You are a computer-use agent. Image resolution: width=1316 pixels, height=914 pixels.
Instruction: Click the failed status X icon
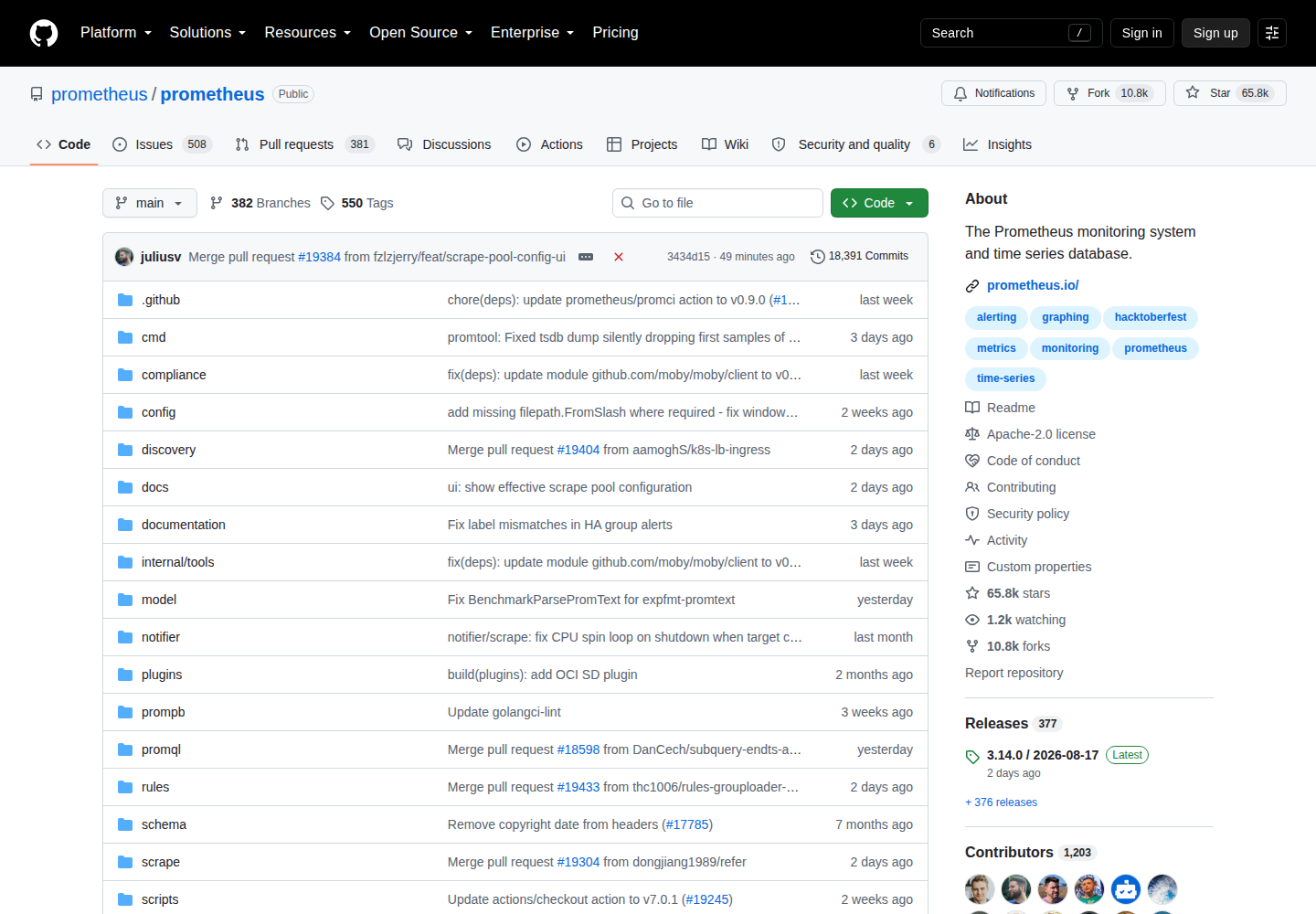point(619,257)
